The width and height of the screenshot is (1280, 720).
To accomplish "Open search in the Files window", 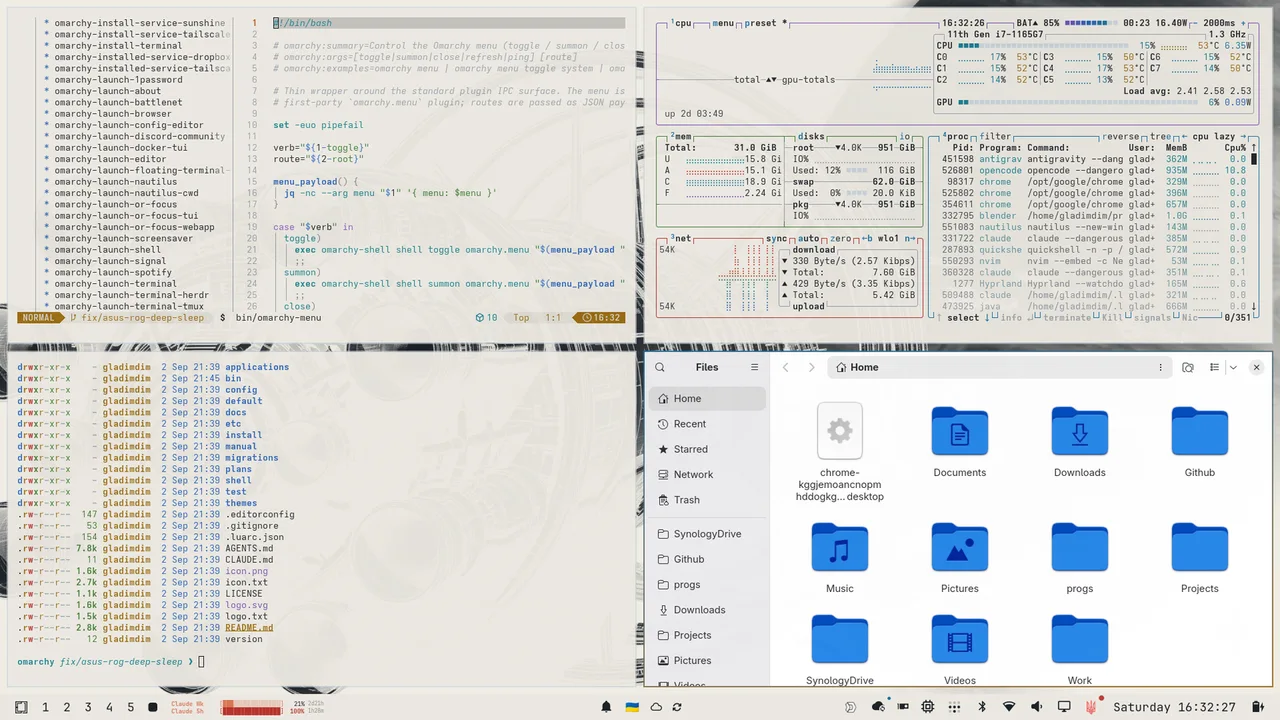I will (x=660, y=367).
